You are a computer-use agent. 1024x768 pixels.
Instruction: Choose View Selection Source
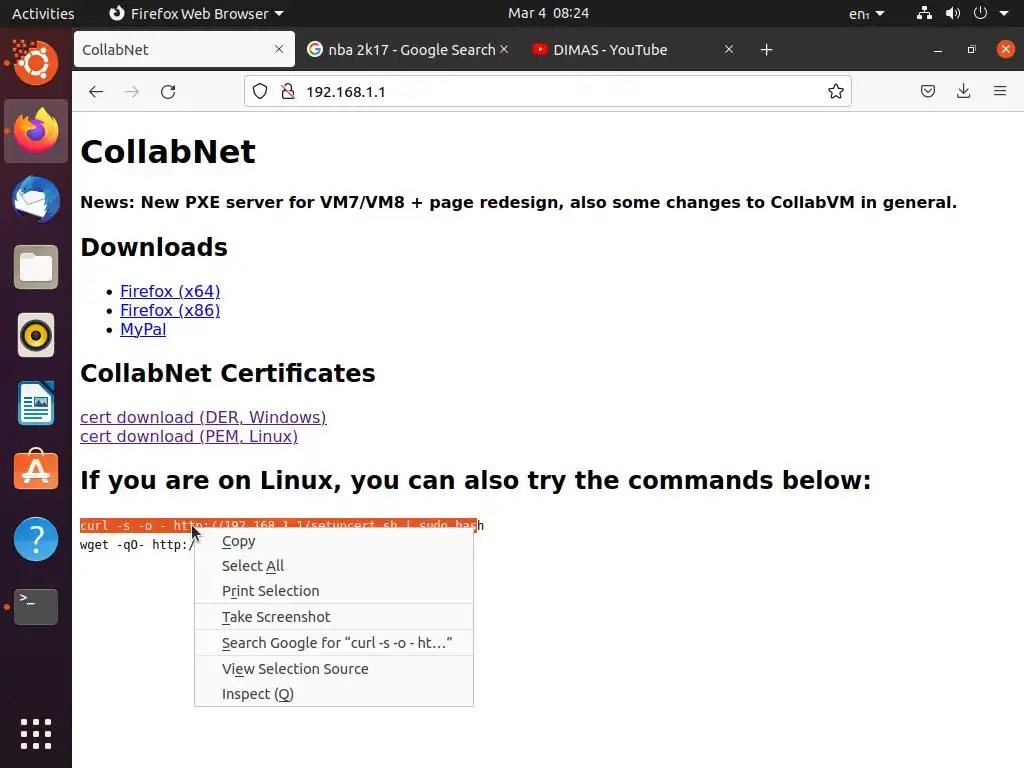pos(334,669)
